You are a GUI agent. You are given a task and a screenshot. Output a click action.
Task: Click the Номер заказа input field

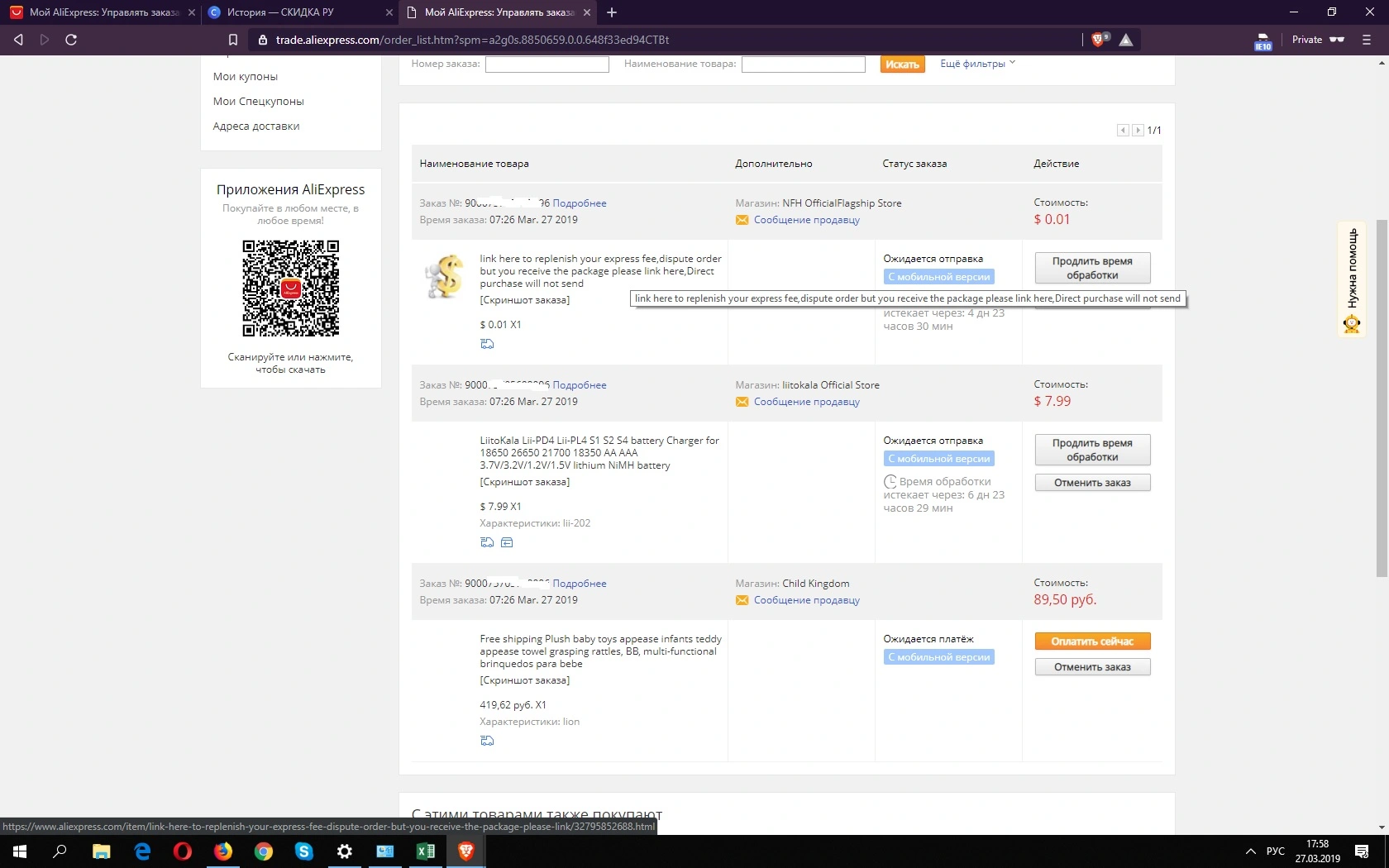[x=547, y=64]
